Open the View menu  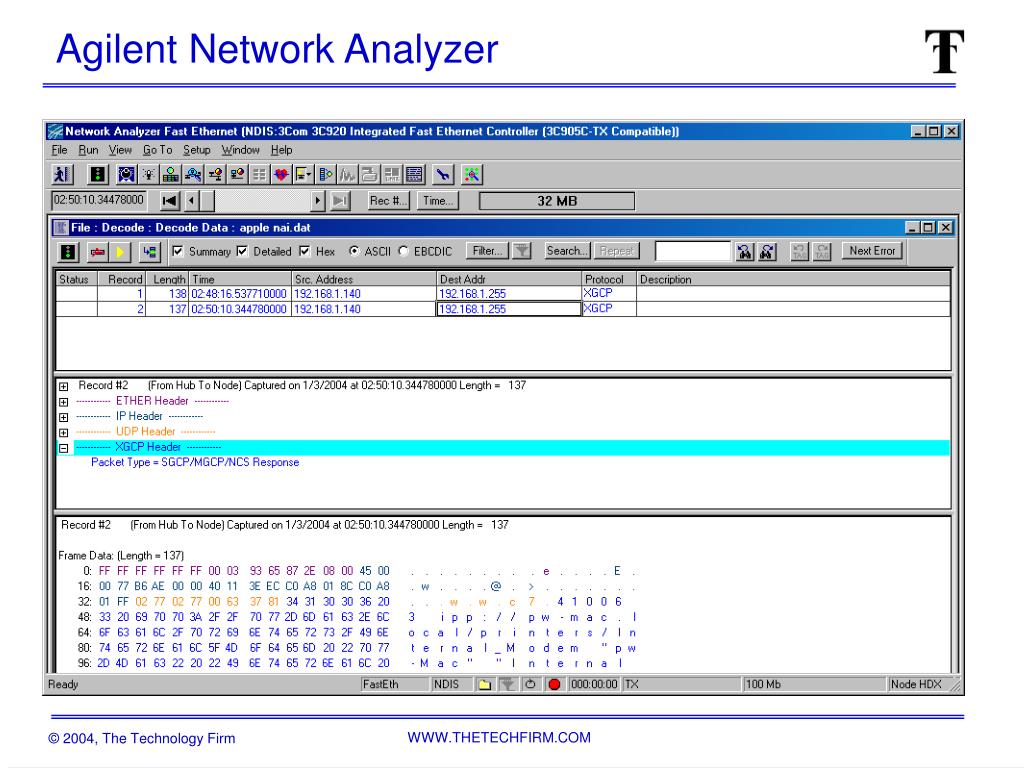coord(120,150)
